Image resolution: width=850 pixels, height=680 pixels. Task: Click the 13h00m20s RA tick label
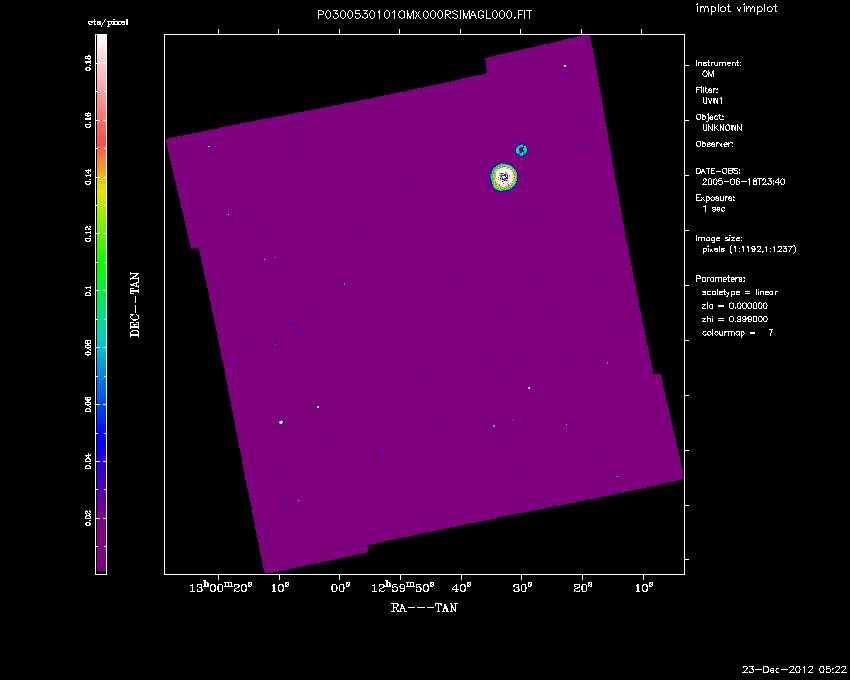221,587
